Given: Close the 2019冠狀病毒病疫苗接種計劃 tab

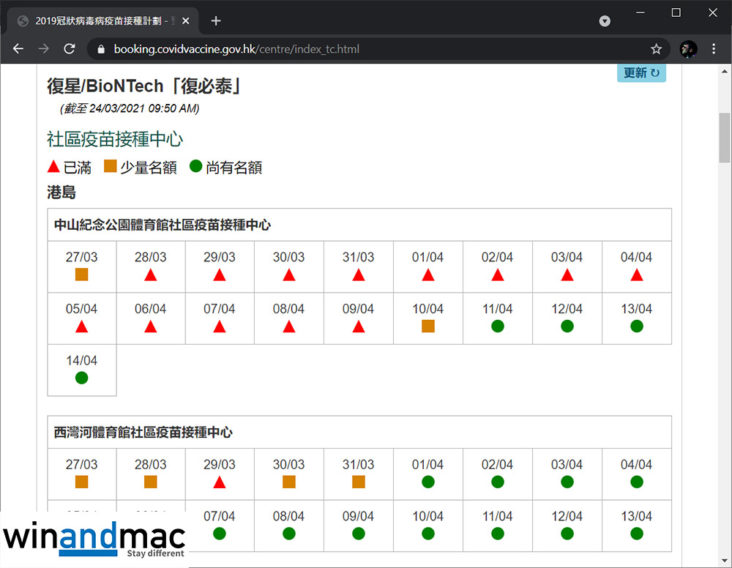Looking at the screenshot, I should [186, 20].
